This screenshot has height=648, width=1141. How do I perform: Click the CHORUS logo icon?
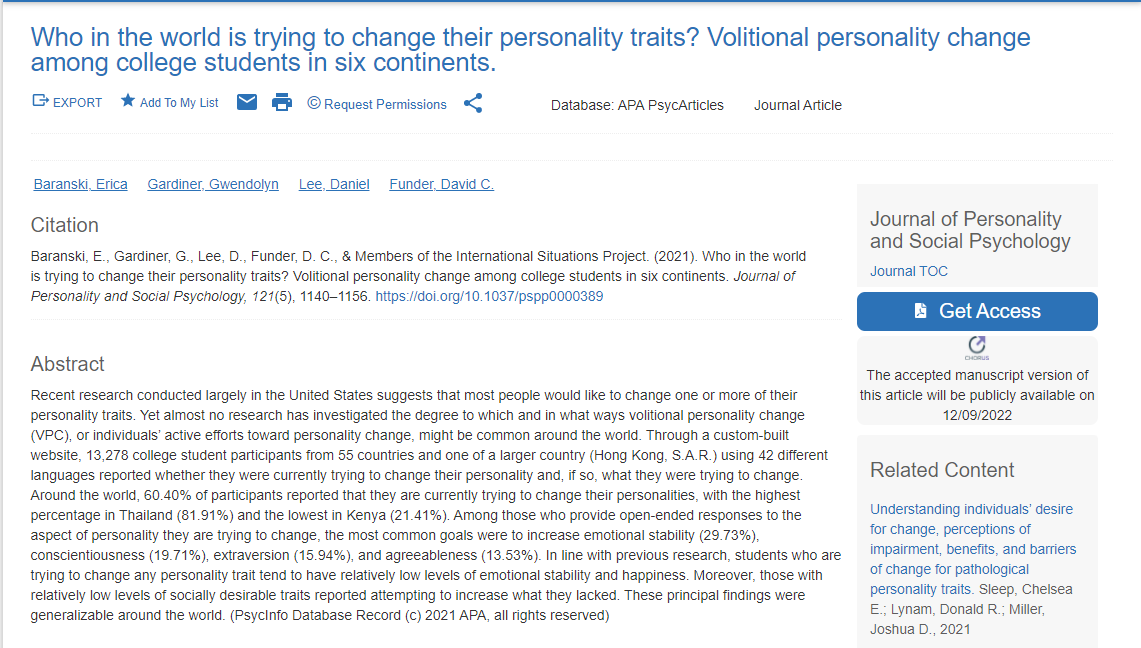977,347
